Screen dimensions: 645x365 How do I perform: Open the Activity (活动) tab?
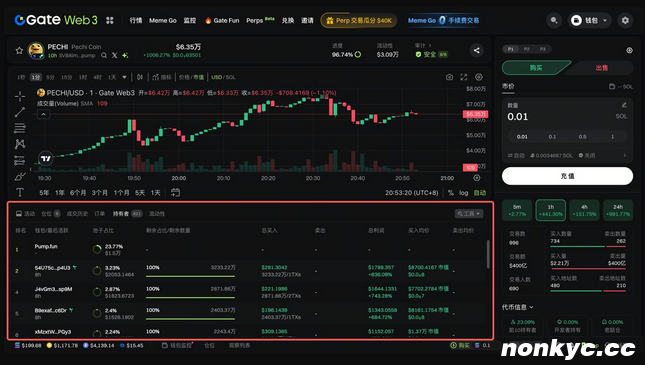point(25,214)
